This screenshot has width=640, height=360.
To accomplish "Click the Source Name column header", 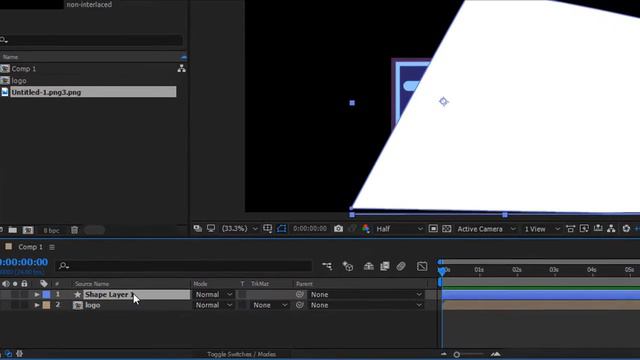I will [92, 284].
